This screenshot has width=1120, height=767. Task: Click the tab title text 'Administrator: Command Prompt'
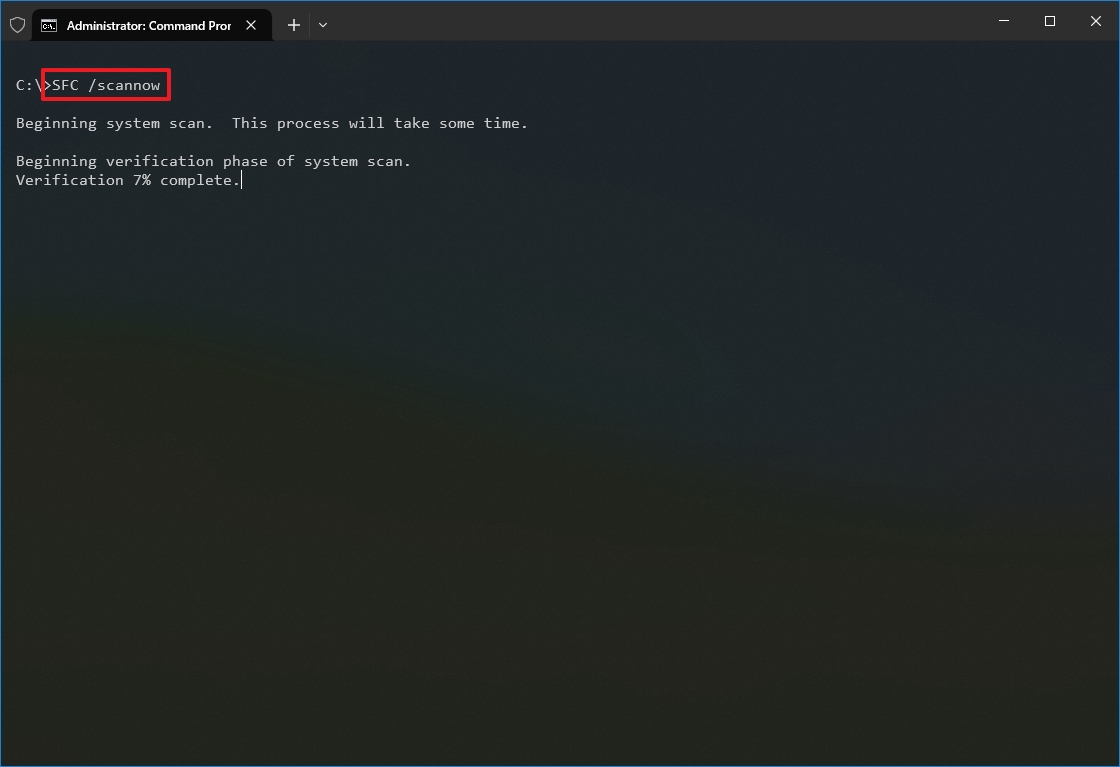click(150, 25)
